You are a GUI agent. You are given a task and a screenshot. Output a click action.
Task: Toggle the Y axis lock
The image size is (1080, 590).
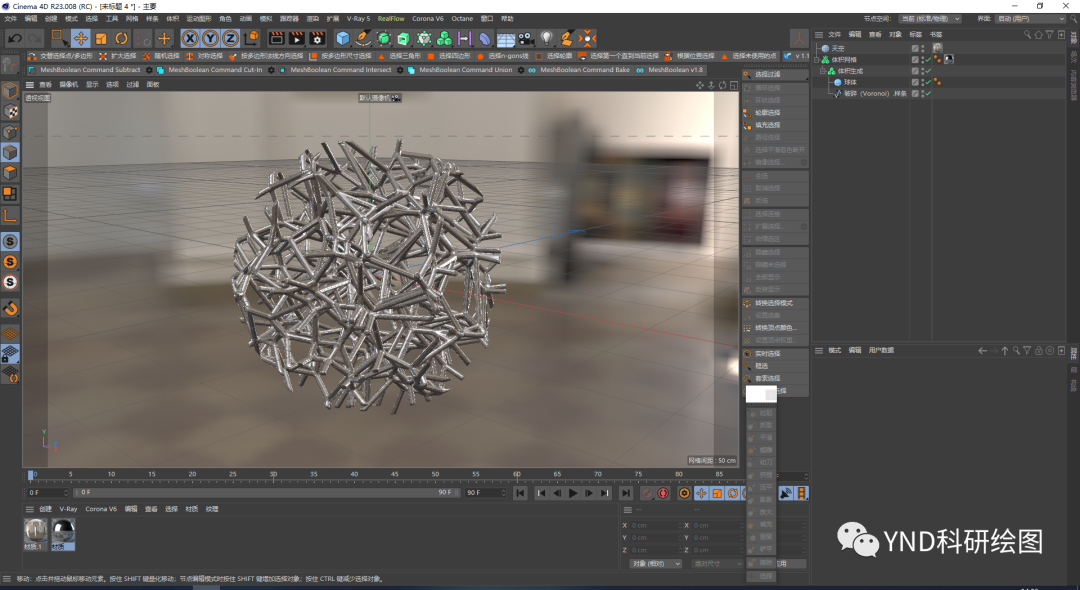[x=211, y=39]
